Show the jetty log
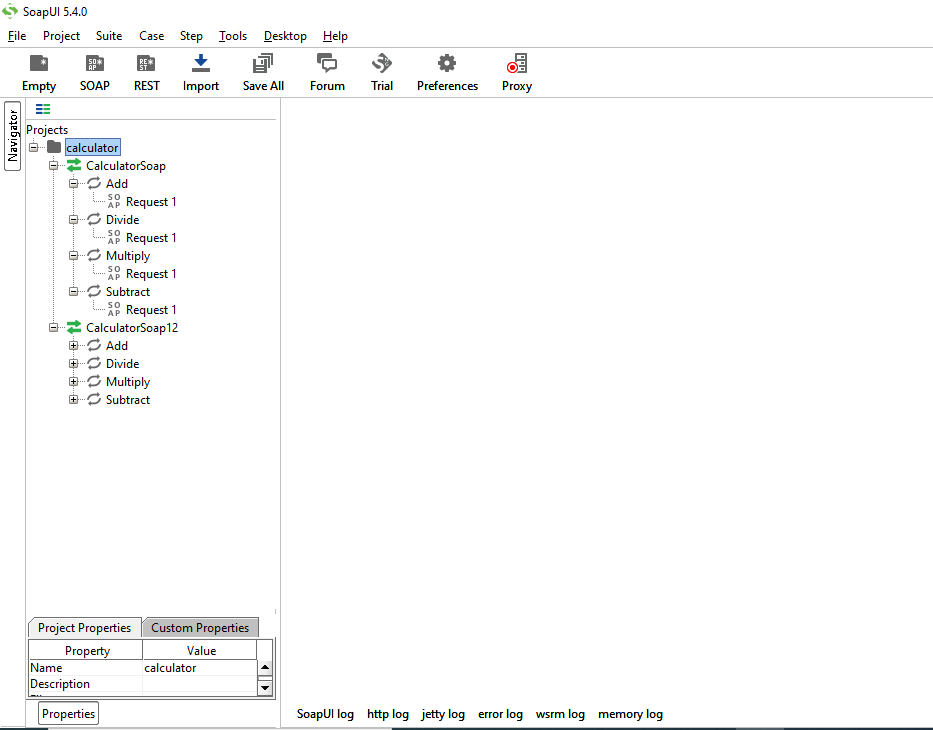Image resolution: width=933 pixels, height=730 pixels. coord(443,714)
